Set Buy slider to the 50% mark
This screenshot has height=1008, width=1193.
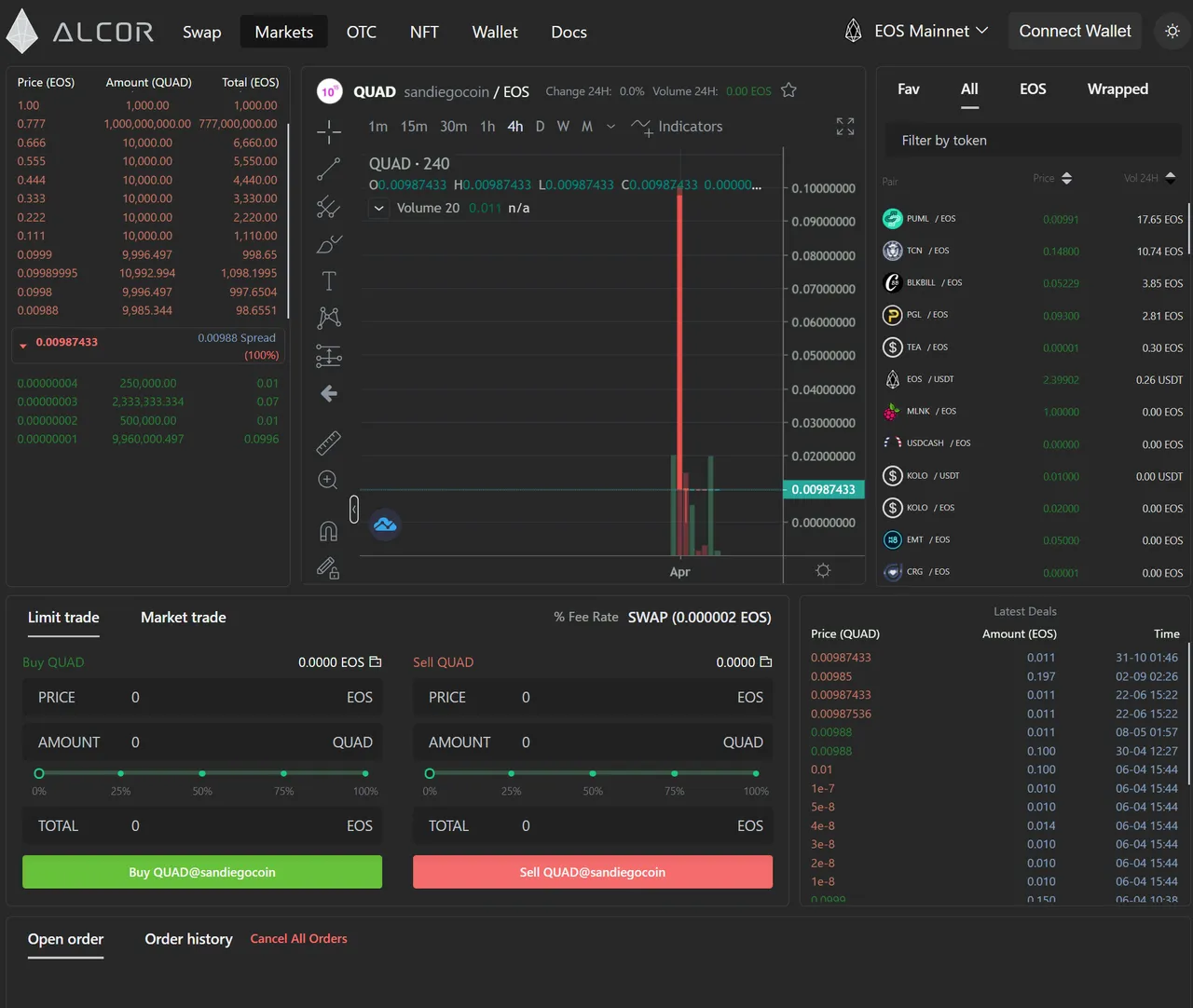202,773
